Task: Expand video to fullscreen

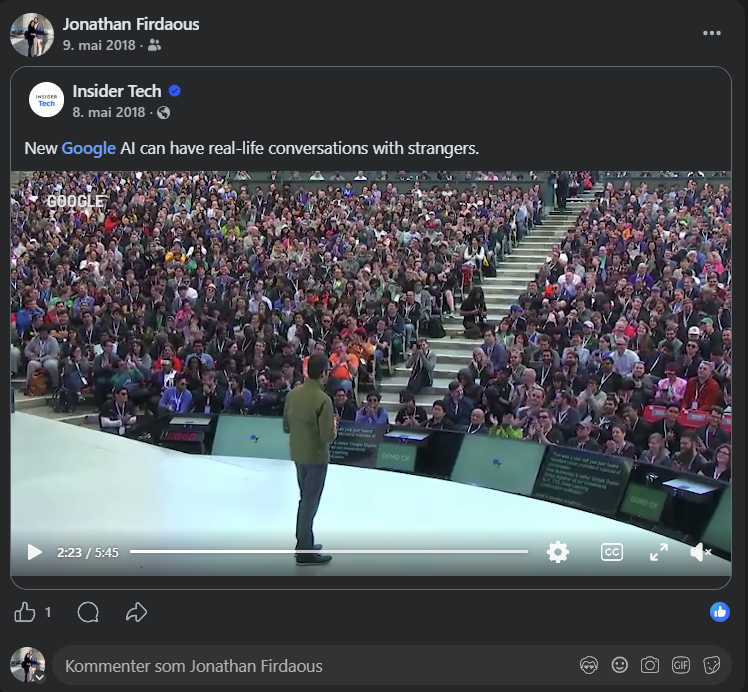Action: (659, 552)
